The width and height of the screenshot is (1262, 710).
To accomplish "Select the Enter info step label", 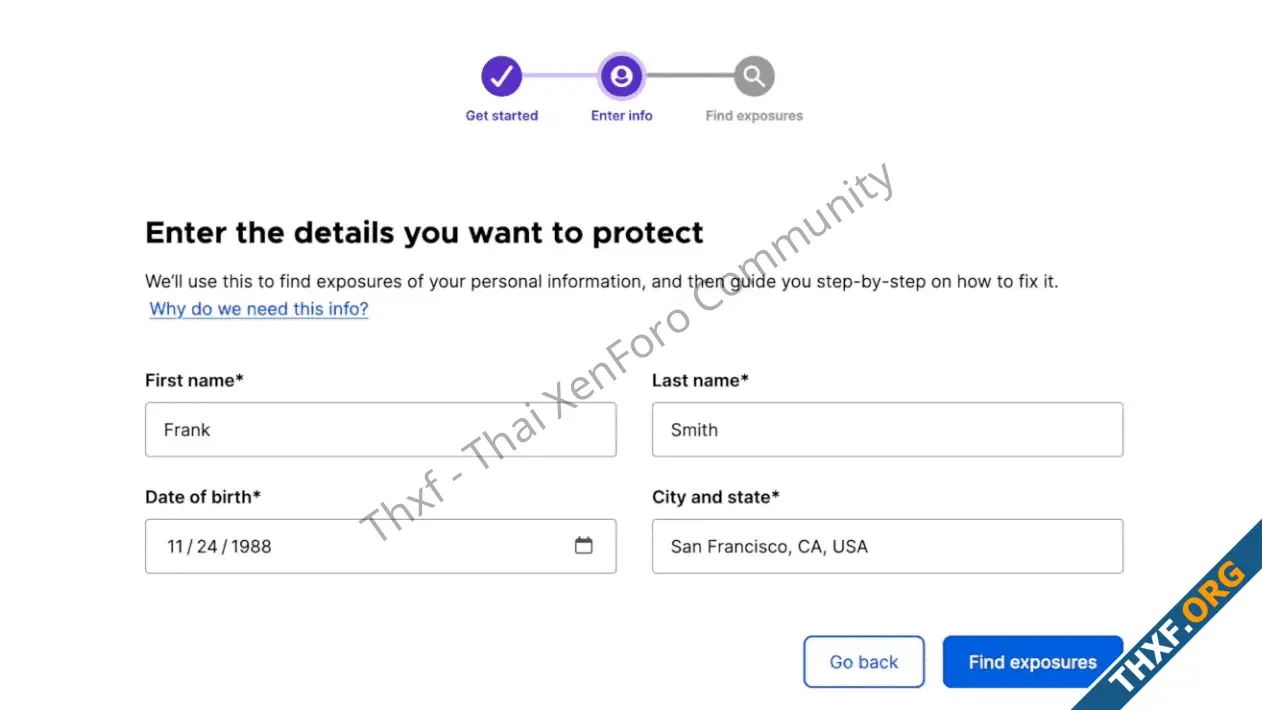I will (x=621, y=116).
